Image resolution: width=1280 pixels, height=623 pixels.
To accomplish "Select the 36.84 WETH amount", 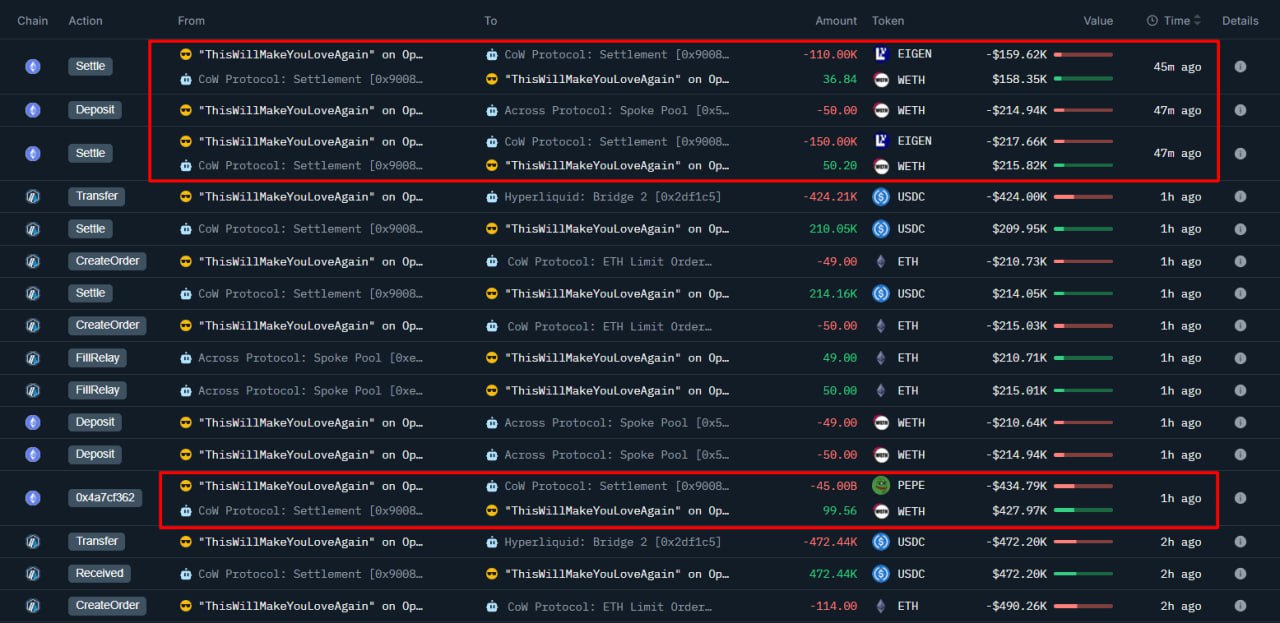I will point(840,79).
